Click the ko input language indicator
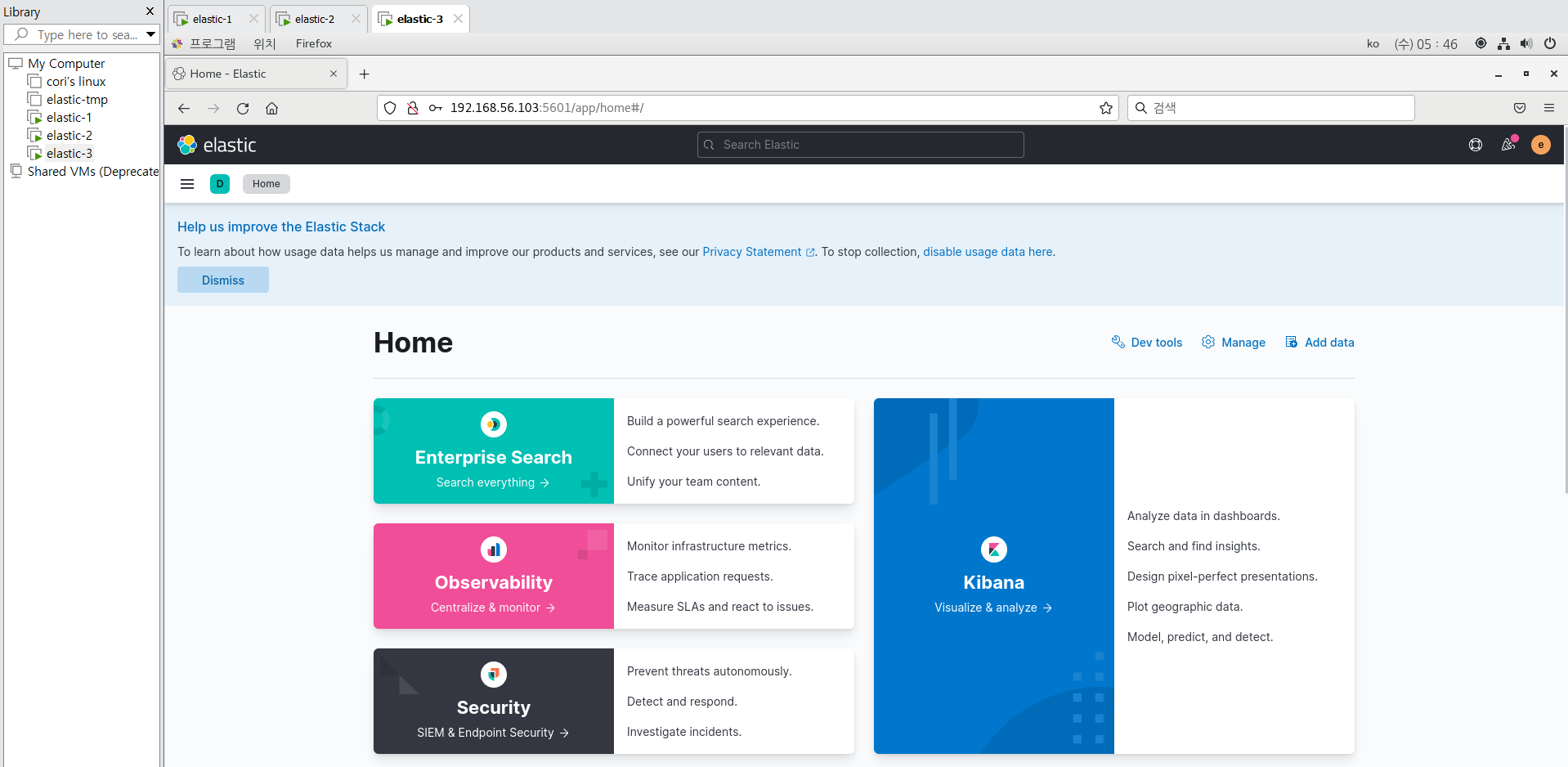 (x=1373, y=43)
